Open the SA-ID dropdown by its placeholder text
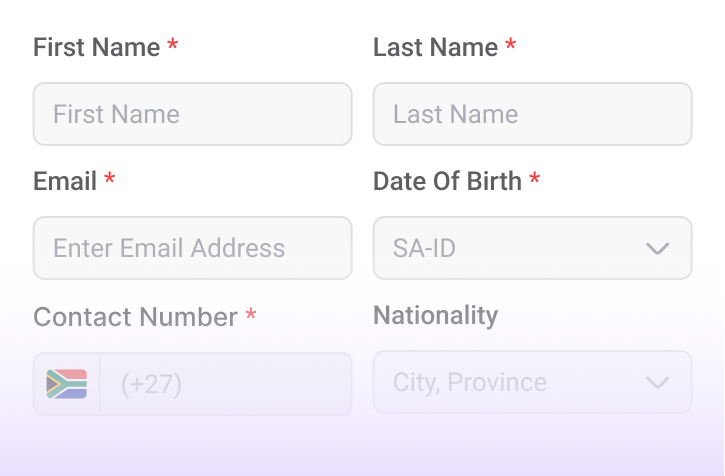725x476 pixels. click(424, 248)
